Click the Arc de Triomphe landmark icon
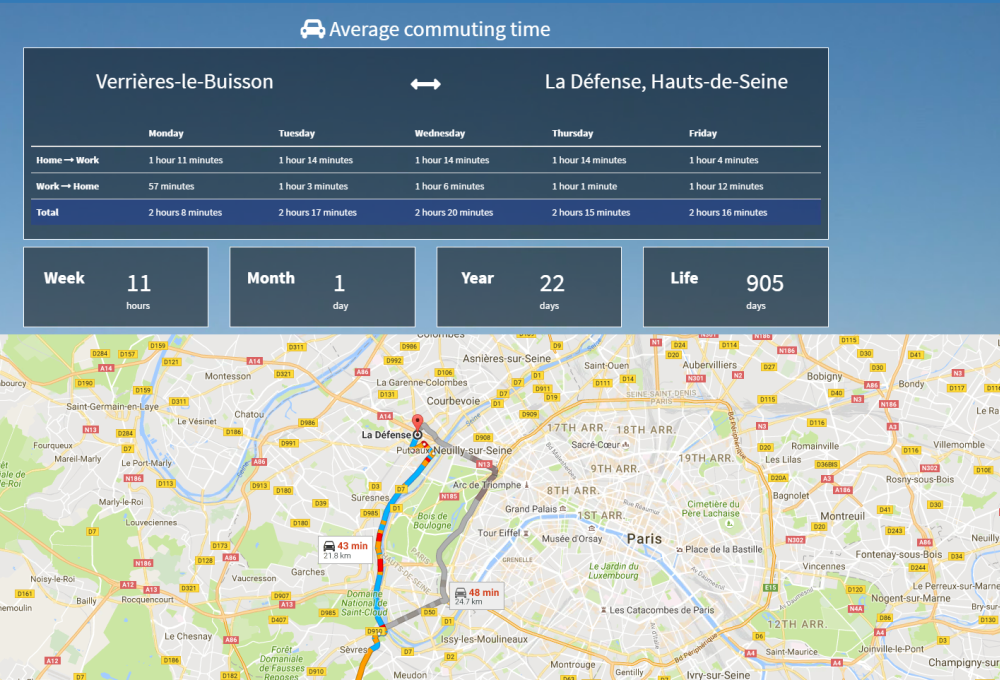Viewport: 1000px width, 680px height. [527, 485]
